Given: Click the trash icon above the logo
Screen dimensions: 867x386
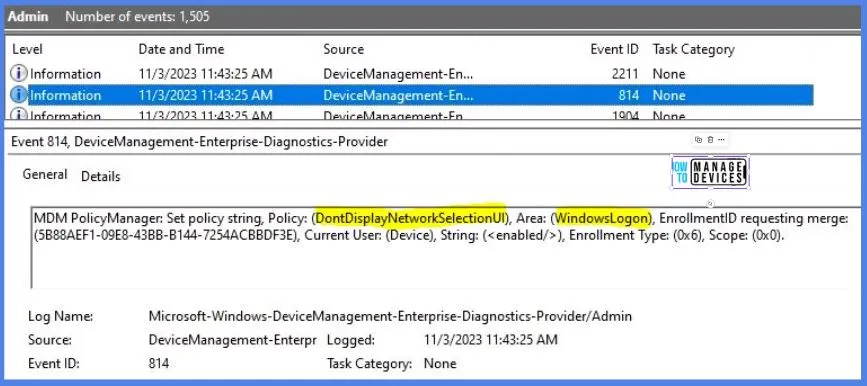Looking at the screenshot, I should 711,140.
